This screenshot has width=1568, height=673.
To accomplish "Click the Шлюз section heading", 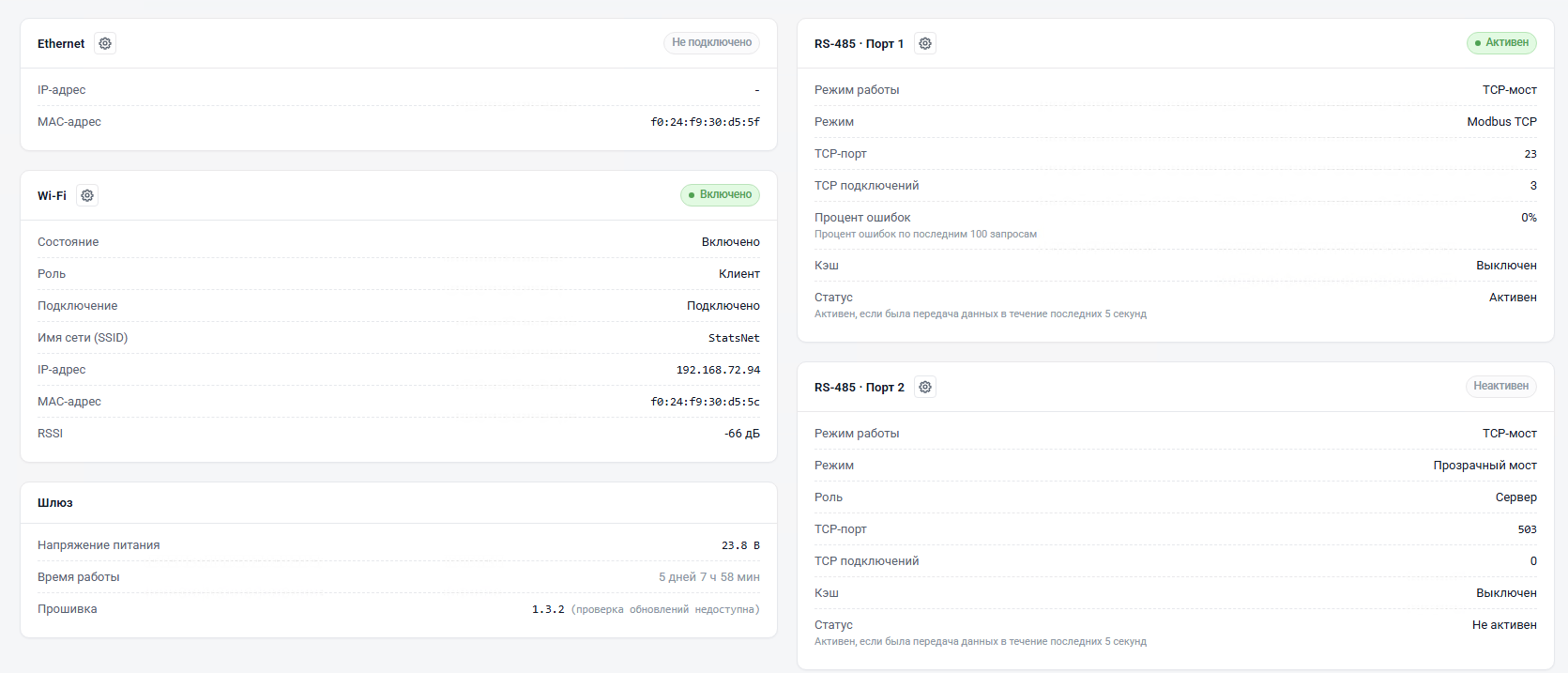I will (55, 502).
